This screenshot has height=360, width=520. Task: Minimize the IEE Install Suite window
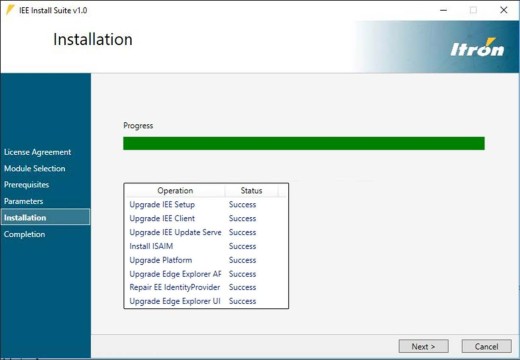[x=443, y=10]
